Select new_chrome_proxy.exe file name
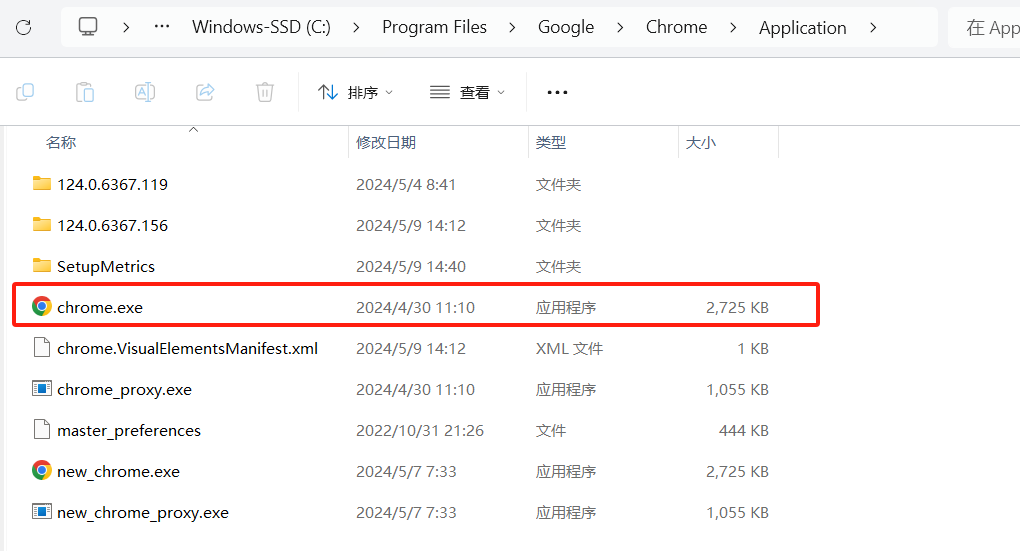 tap(143, 513)
